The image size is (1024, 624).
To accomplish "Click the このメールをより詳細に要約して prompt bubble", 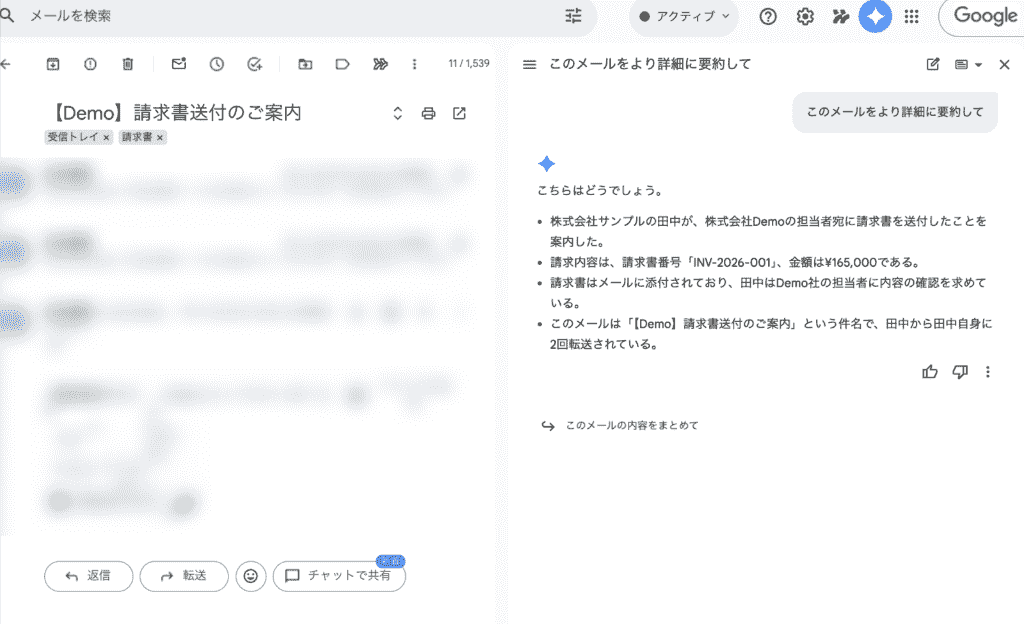I will (x=895, y=112).
